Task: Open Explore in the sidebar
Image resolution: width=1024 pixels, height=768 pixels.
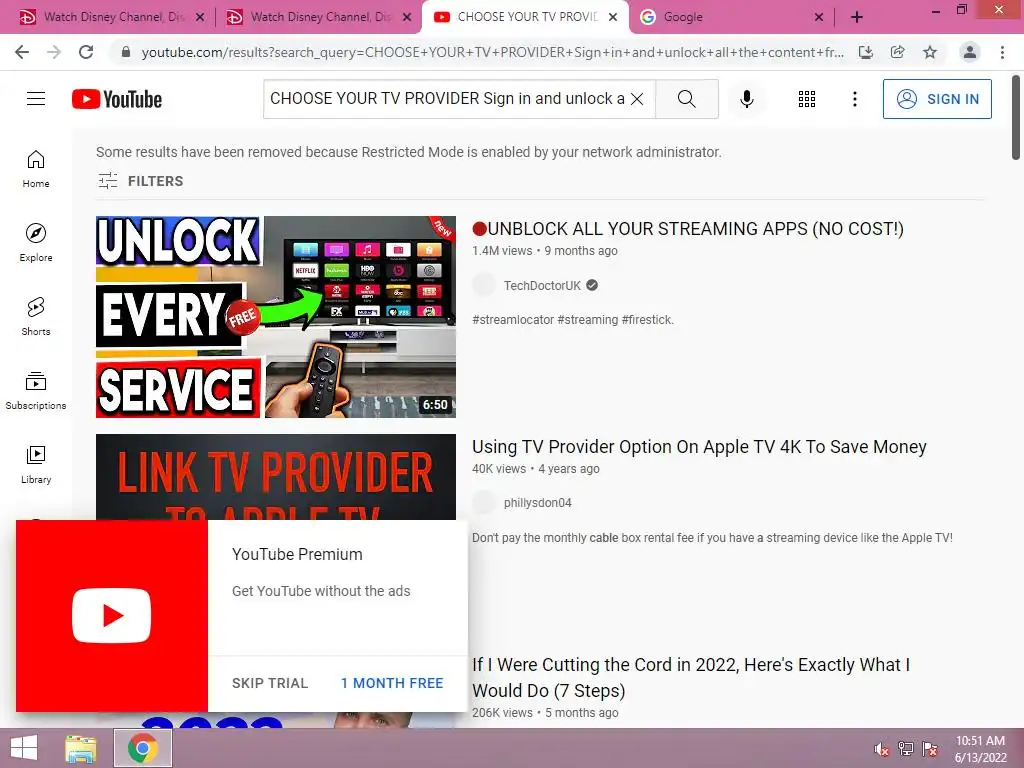Action: [36, 242]
